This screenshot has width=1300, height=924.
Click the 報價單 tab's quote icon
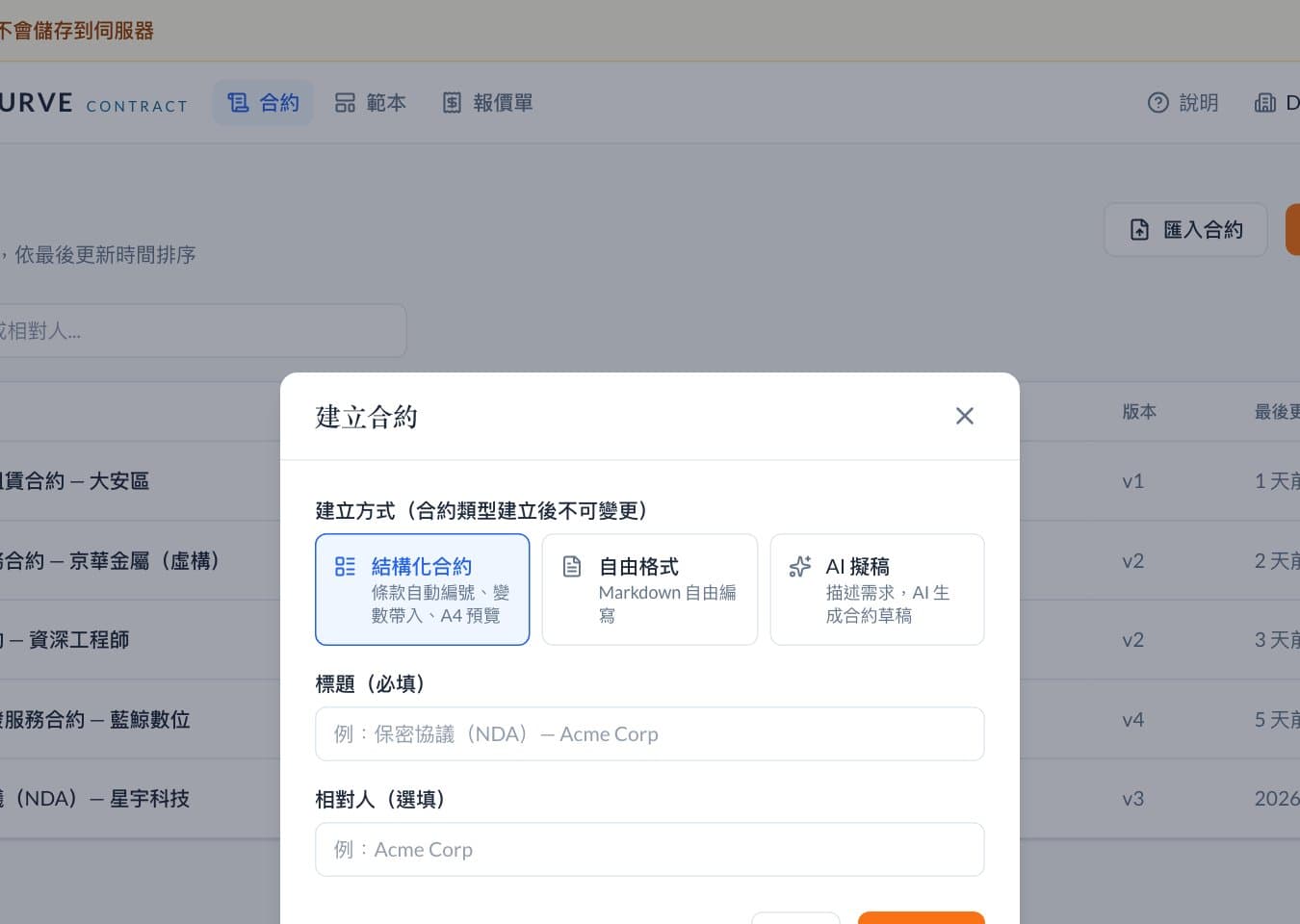pyautogui.click(x=452, y=102)
